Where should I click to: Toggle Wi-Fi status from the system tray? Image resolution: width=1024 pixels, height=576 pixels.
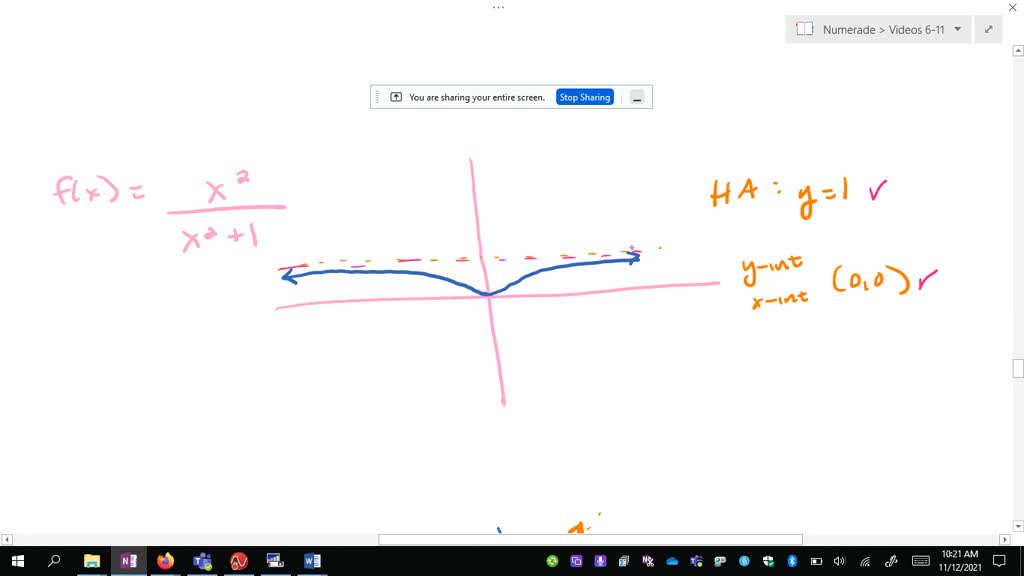865,561
